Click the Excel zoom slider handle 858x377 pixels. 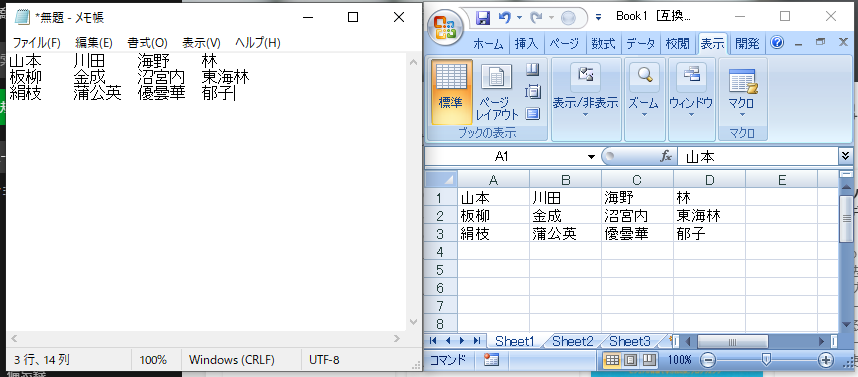[767, 359]
